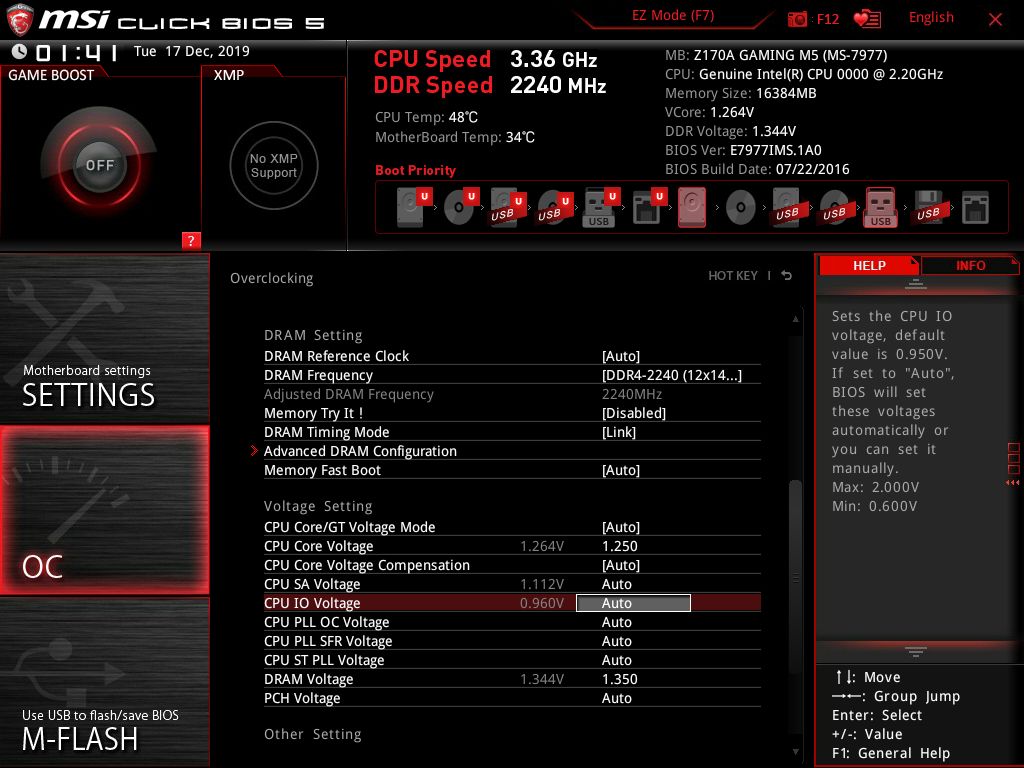Select the UEFI hard disk boot device icon

415,207
